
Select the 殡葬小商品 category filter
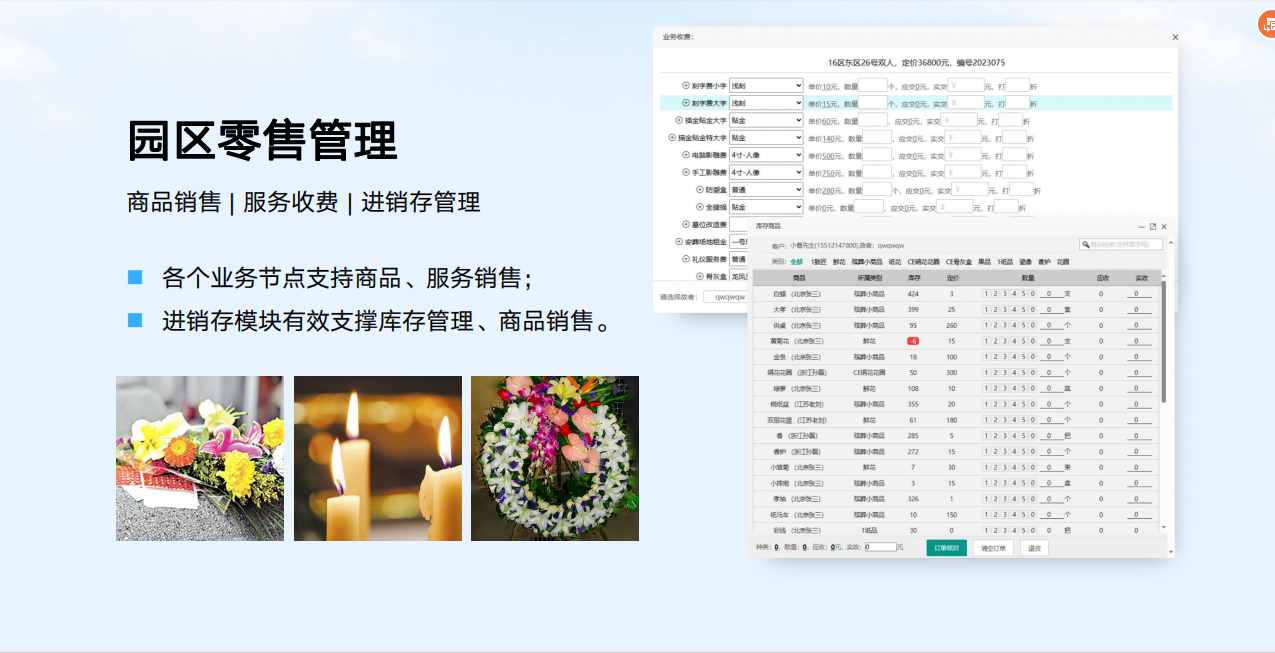[867, 262]
